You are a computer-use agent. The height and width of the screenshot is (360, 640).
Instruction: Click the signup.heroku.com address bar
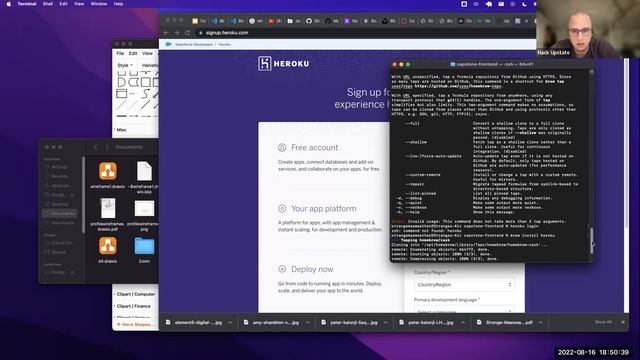coord(365,33)
